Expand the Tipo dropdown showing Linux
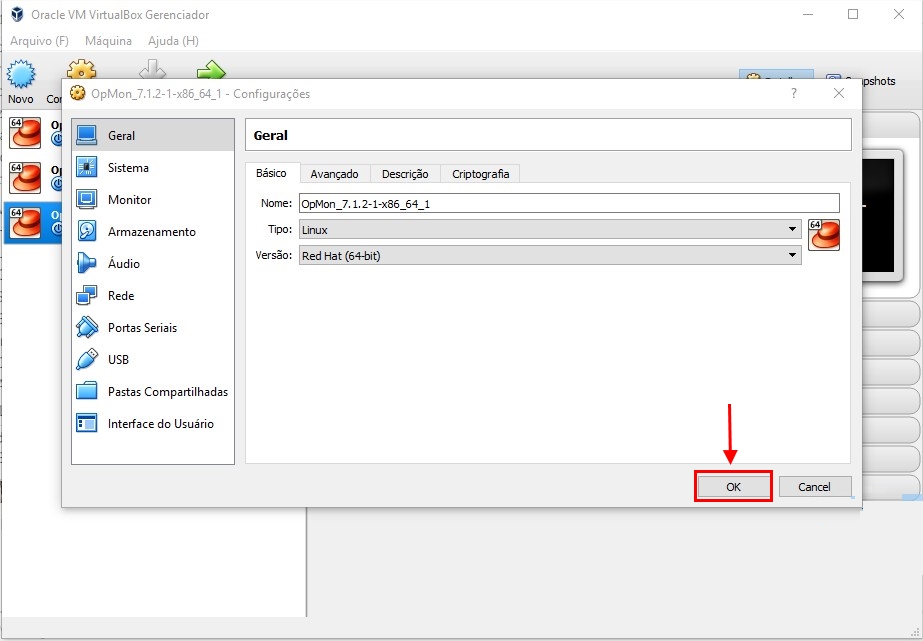Viewport: 923px width, 641px height. point(550,230)
